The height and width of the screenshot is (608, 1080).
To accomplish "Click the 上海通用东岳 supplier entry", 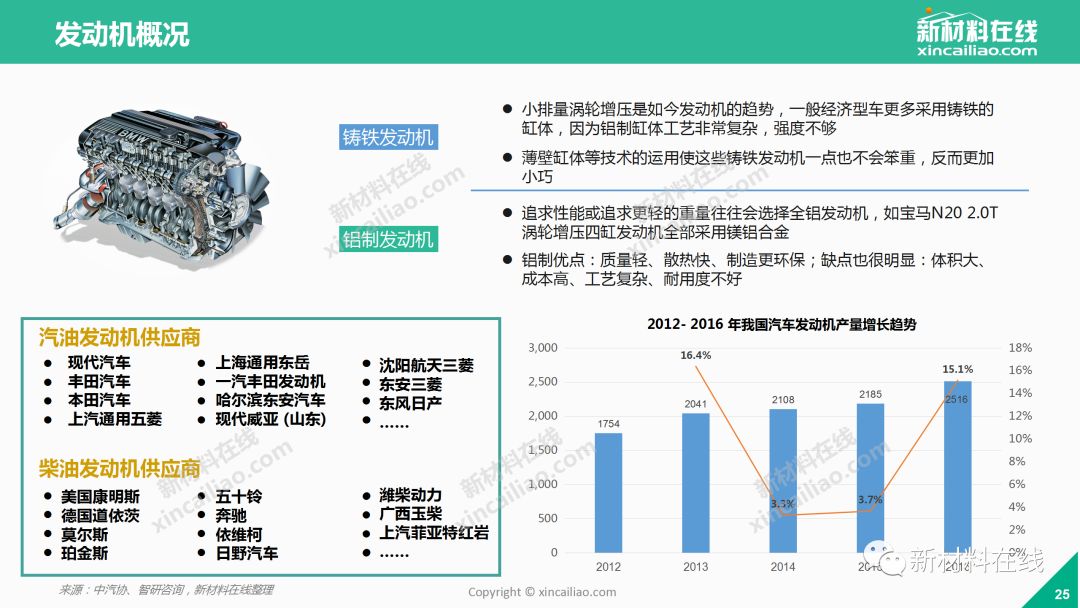I will coord(262,363).
